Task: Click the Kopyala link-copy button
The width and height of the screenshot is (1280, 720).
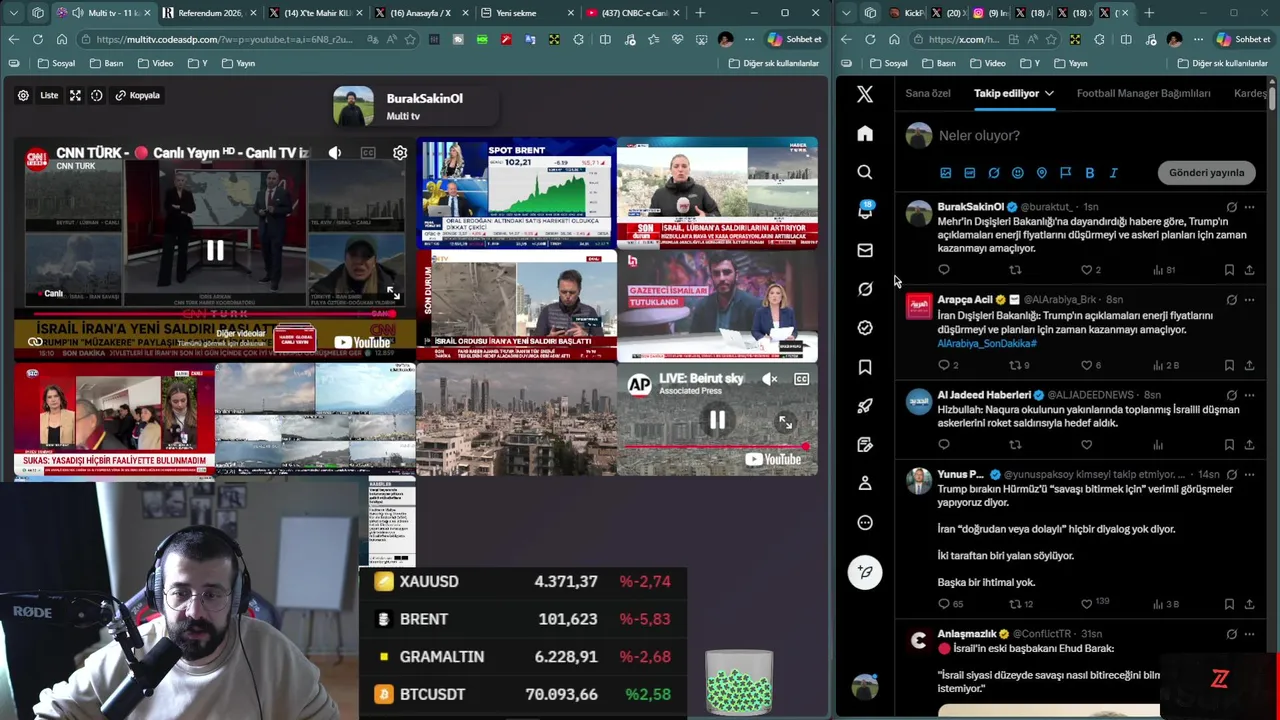Action: 137,95
